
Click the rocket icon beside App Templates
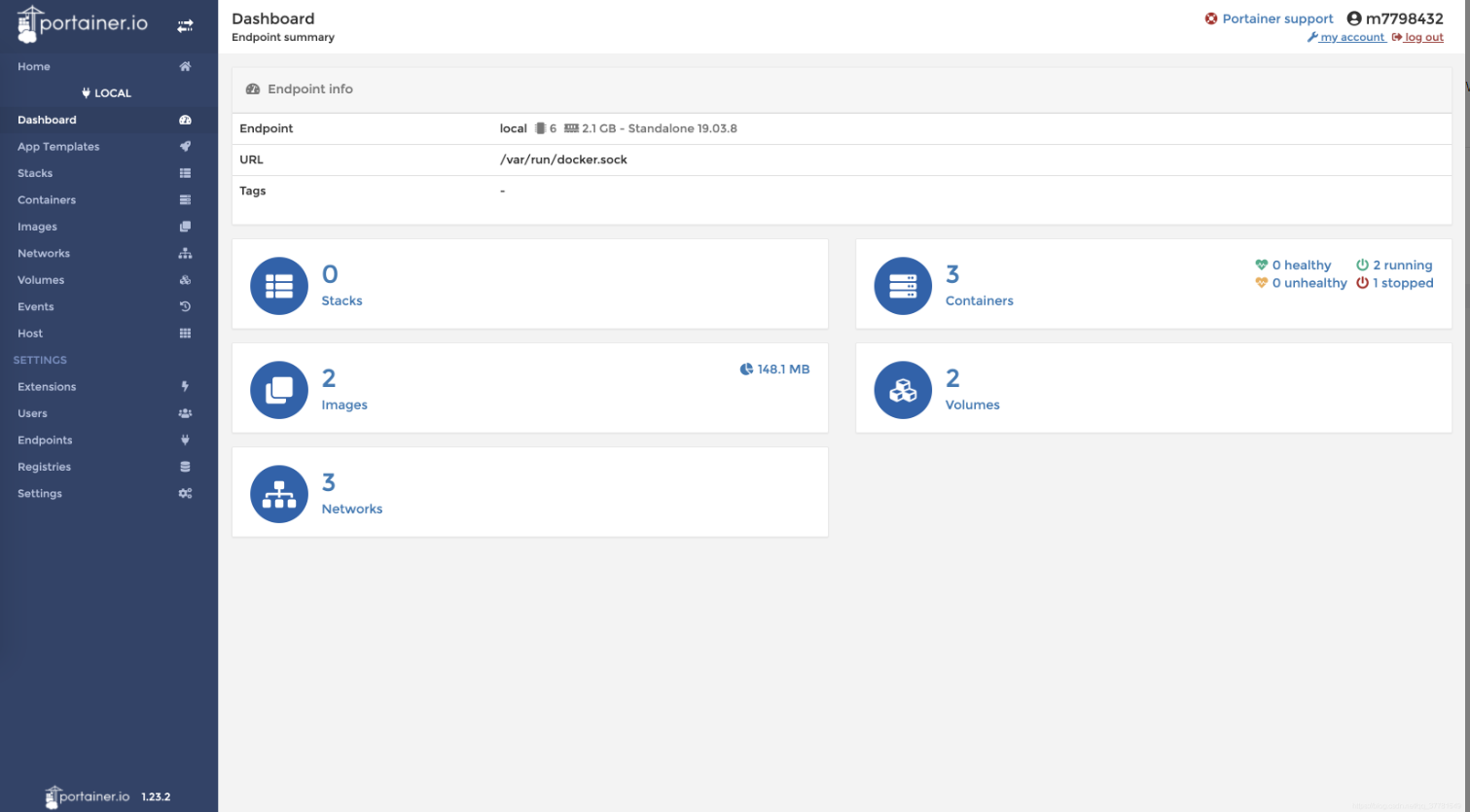coord(185,147)
